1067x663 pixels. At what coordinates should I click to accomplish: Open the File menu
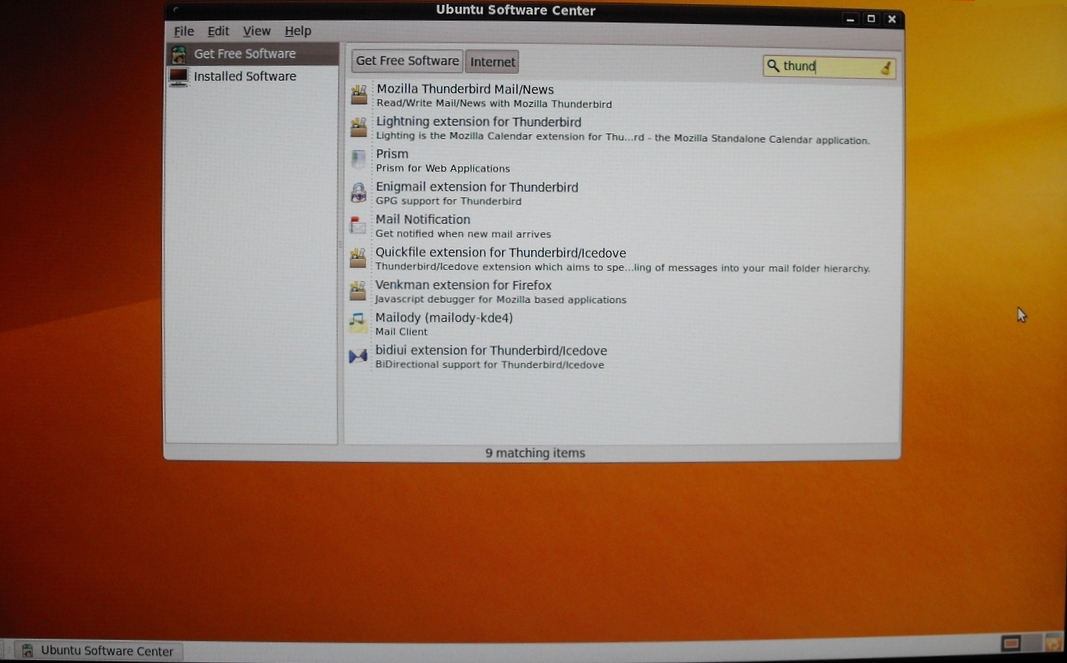(x=184, y=31)
